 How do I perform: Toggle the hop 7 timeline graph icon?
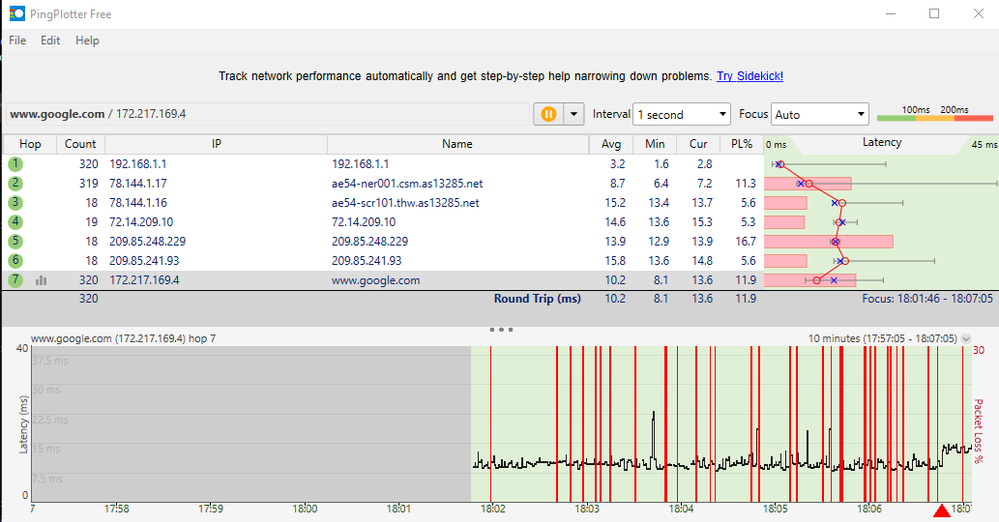[41, 280]
